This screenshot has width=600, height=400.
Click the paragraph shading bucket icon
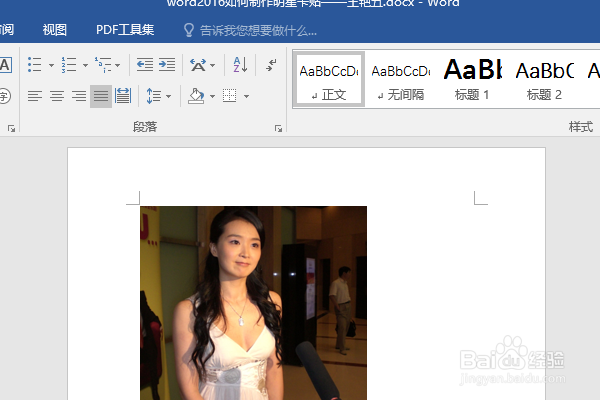click(196, 96)
